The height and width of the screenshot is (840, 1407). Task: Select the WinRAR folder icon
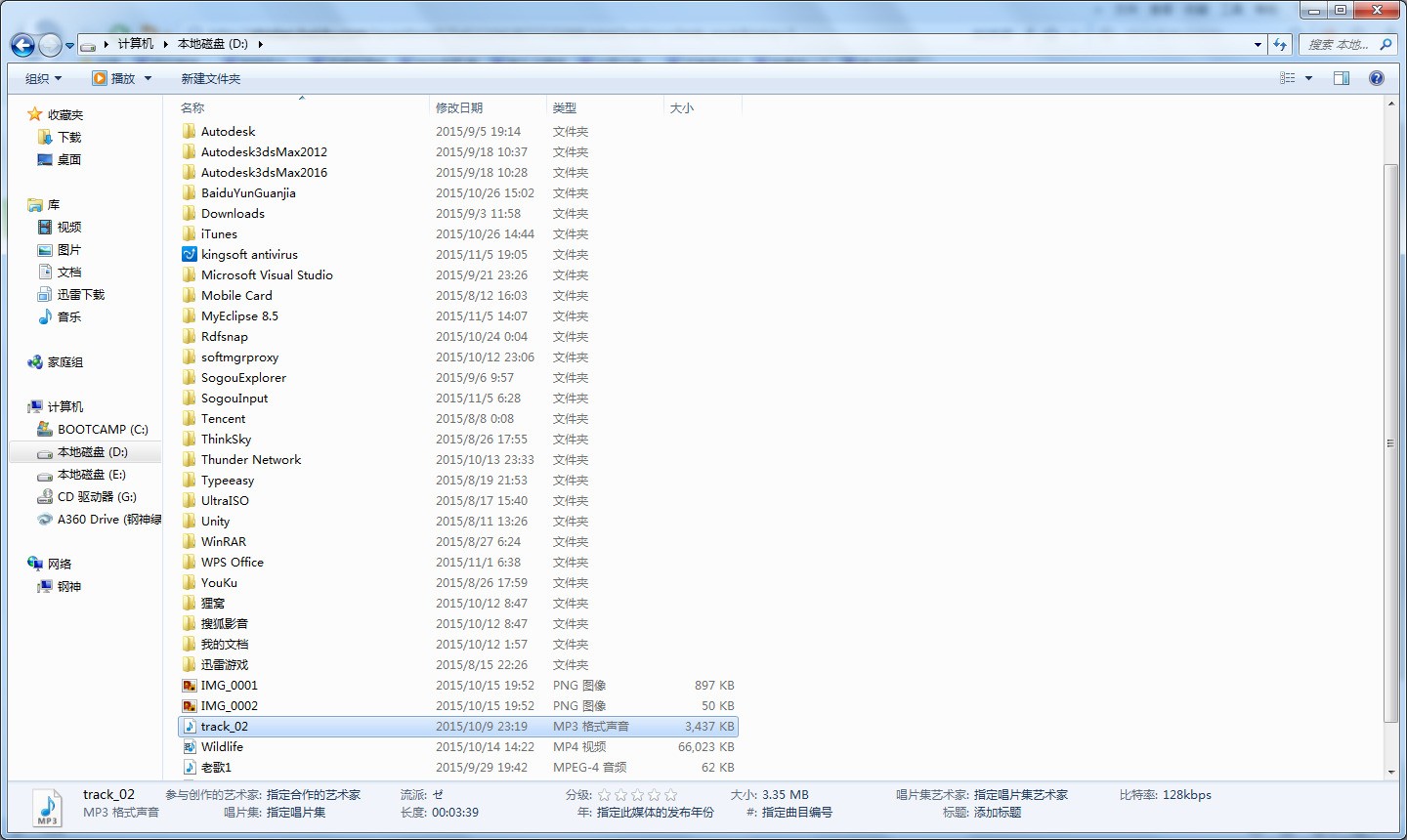[190, 541]
